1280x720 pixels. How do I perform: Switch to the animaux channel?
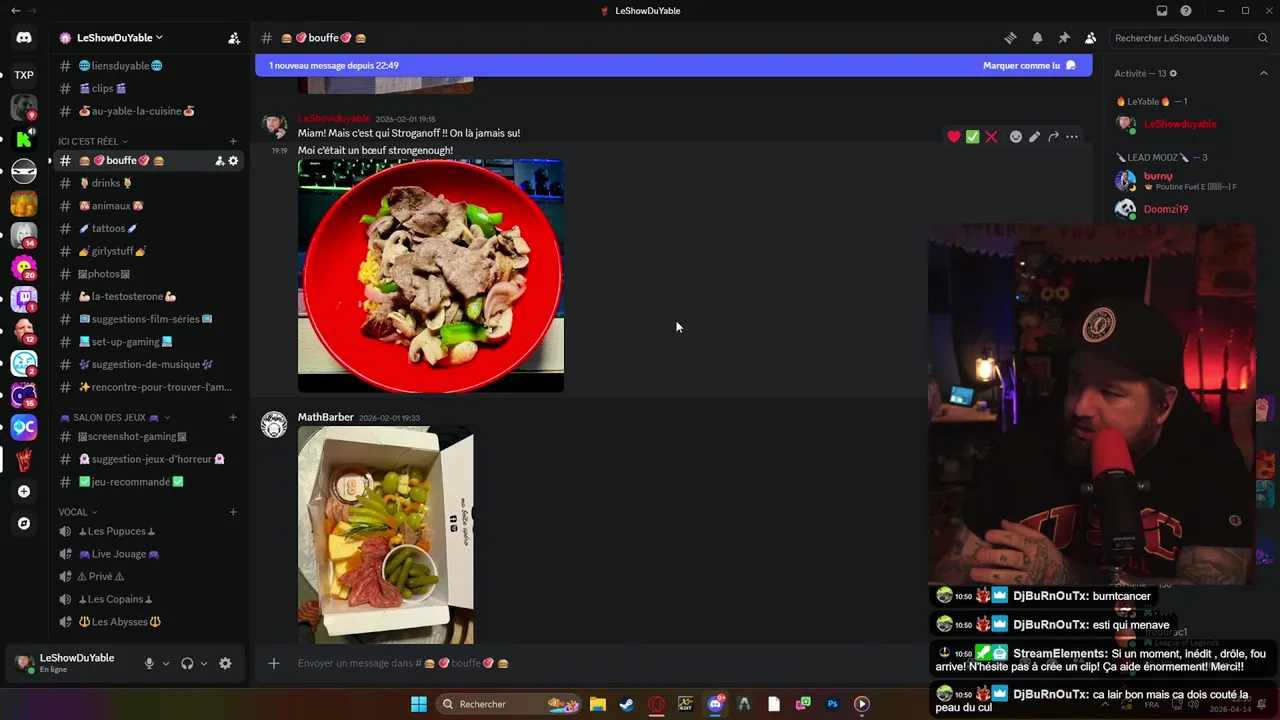[x=149, y=206]
